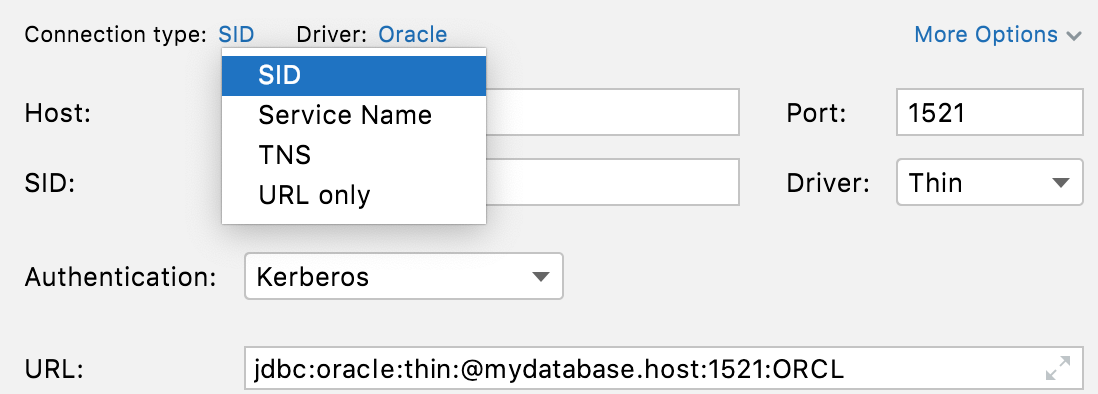Screen dimensions: 1098x394
Task: Click the arrow on Kerberos authentication dropdown
Action: pos(540,276)
